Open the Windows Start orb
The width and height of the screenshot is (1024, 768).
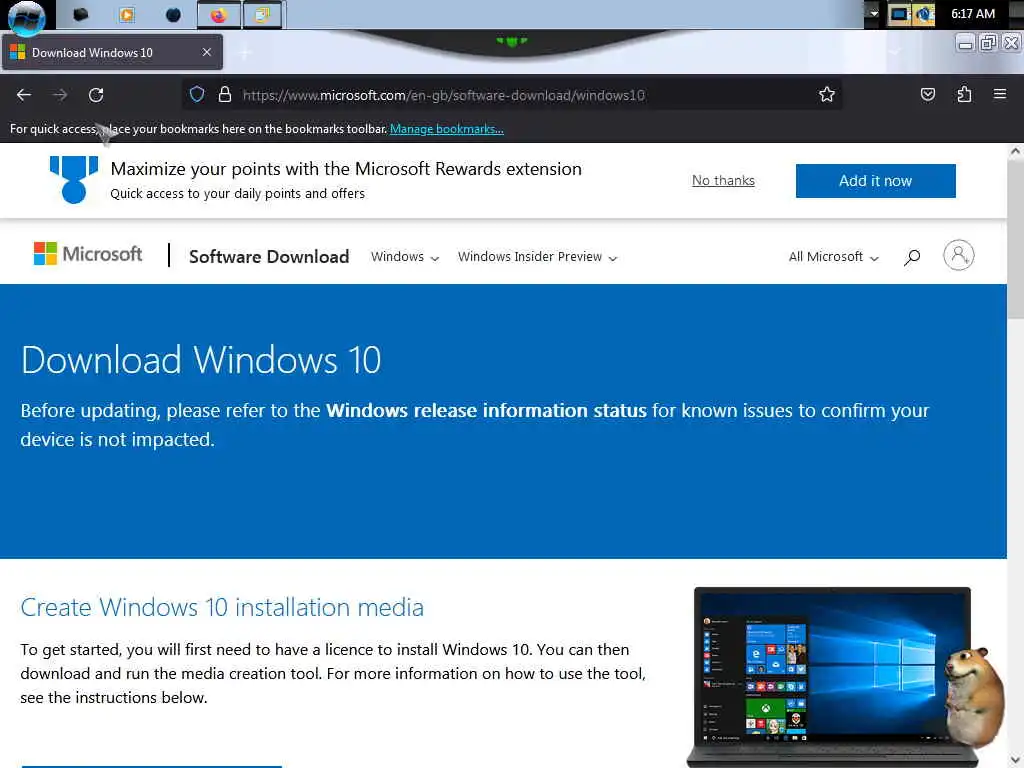coord(27,16)
